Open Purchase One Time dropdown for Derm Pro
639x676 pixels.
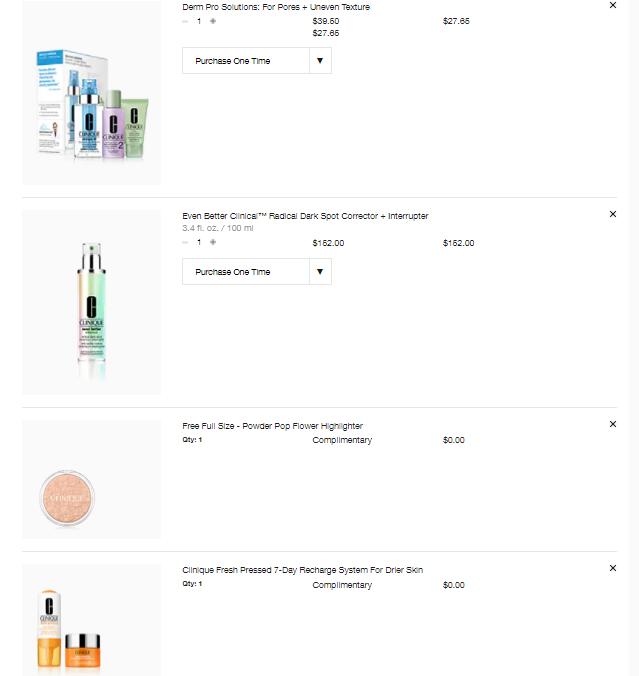(257, 61)
